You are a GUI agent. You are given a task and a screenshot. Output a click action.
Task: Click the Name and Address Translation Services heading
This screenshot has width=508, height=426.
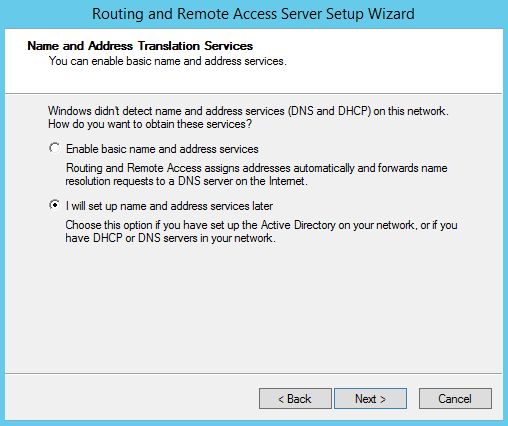pyautogui.click(x=140, y=46)
